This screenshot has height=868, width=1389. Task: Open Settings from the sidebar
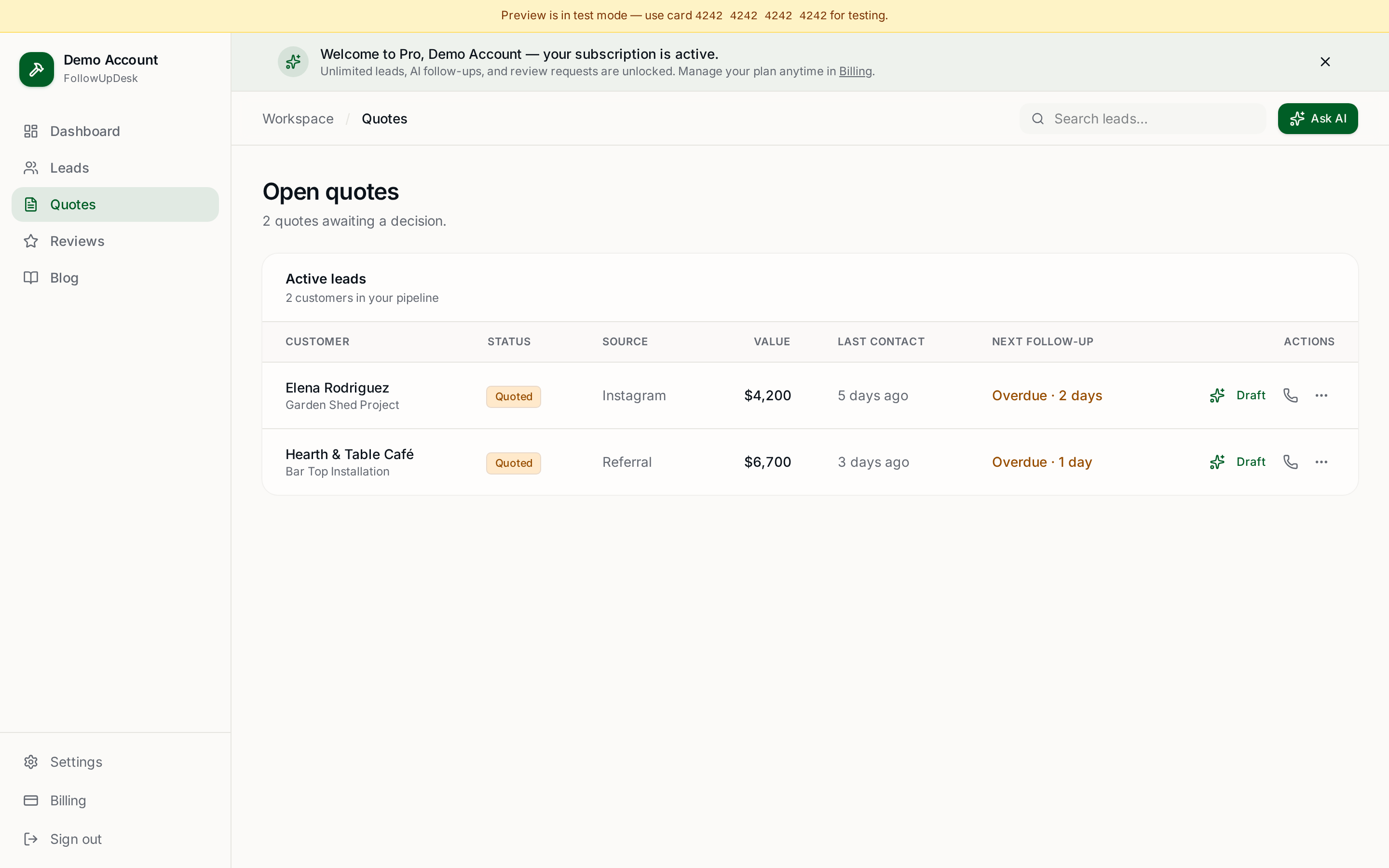point(115,762)
